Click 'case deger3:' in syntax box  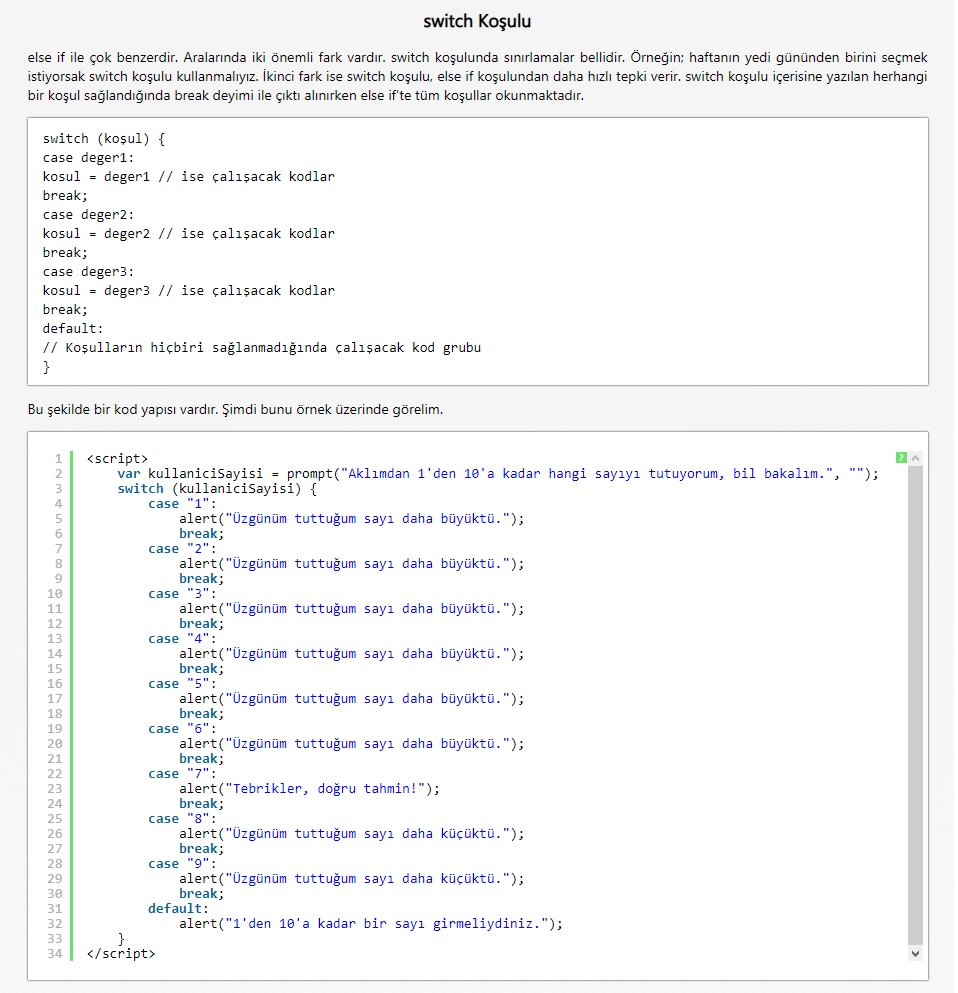coord(89,272)
